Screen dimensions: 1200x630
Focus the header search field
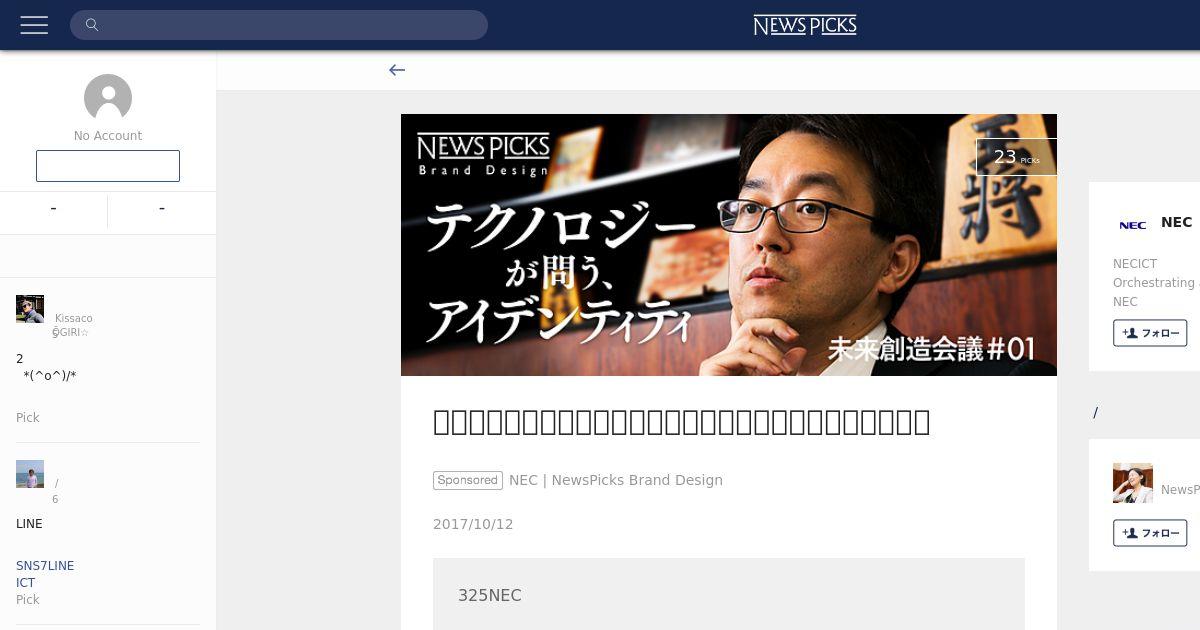pos(279,25)
